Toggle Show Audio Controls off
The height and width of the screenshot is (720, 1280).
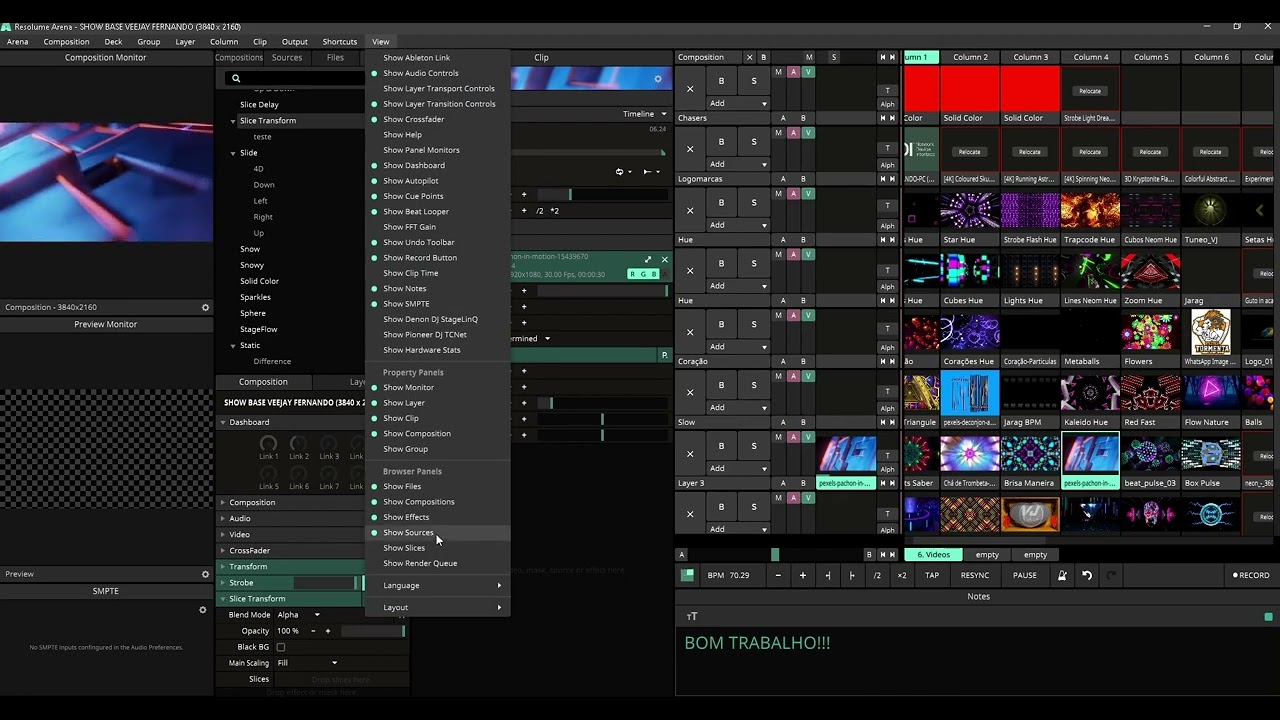coord(420,73)
